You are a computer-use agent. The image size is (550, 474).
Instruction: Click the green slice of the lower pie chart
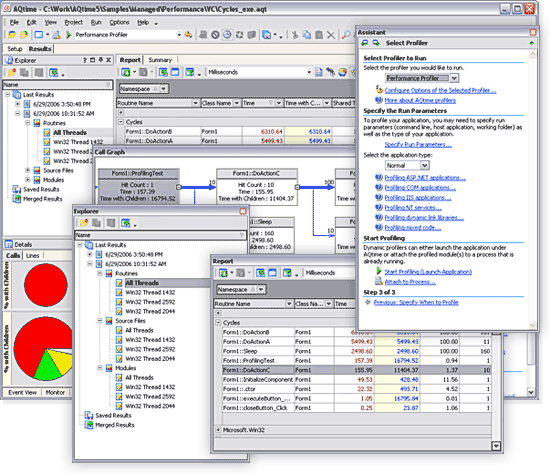click(x=48, y=368)
